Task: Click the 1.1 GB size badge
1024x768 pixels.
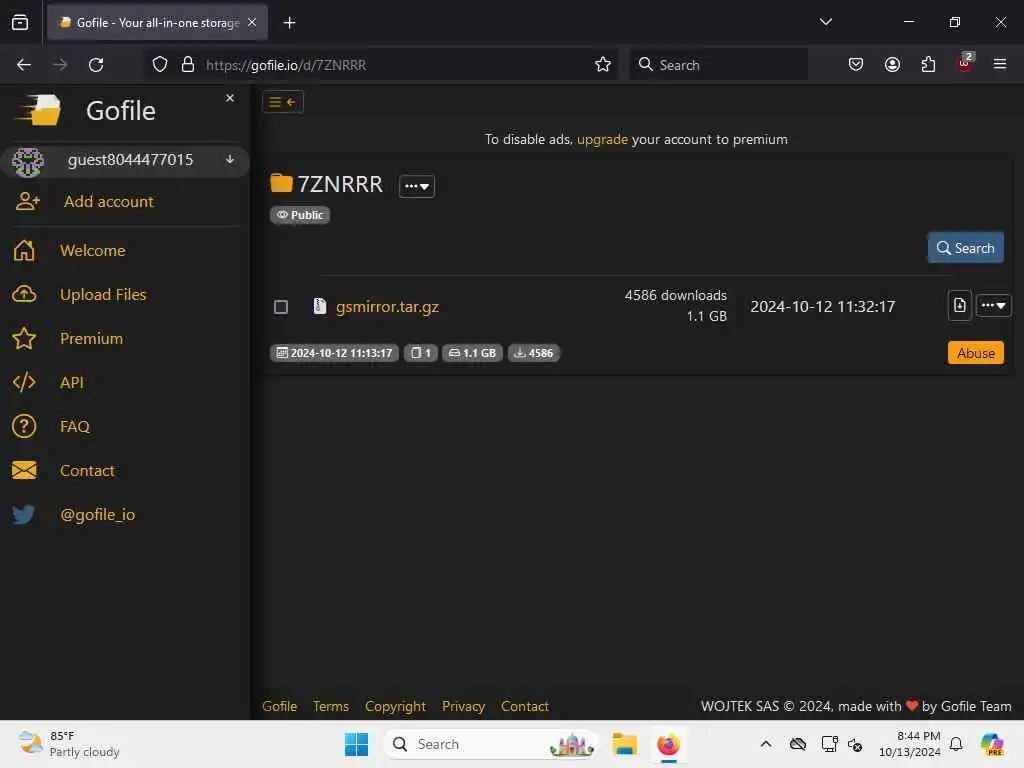Action: [x=472, y=353]
